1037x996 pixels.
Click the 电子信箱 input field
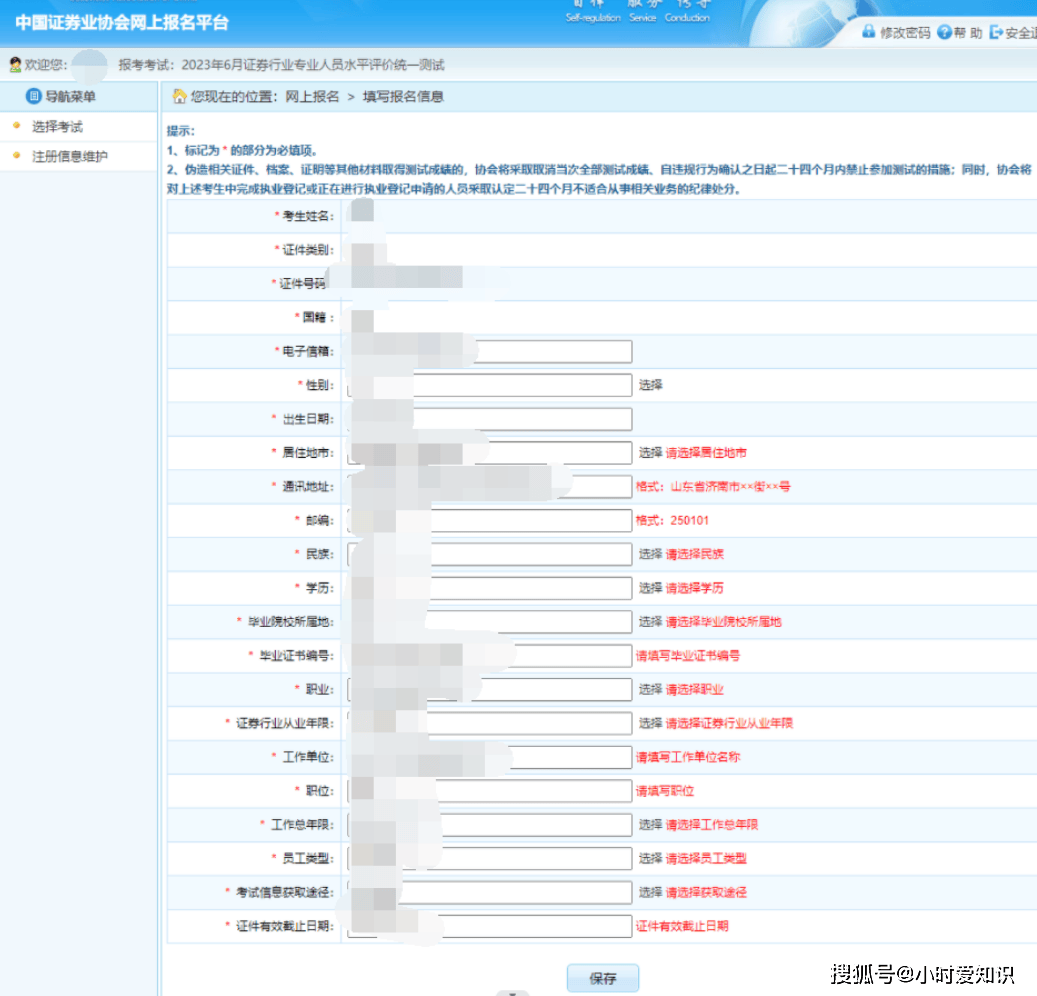coord(489,351)
